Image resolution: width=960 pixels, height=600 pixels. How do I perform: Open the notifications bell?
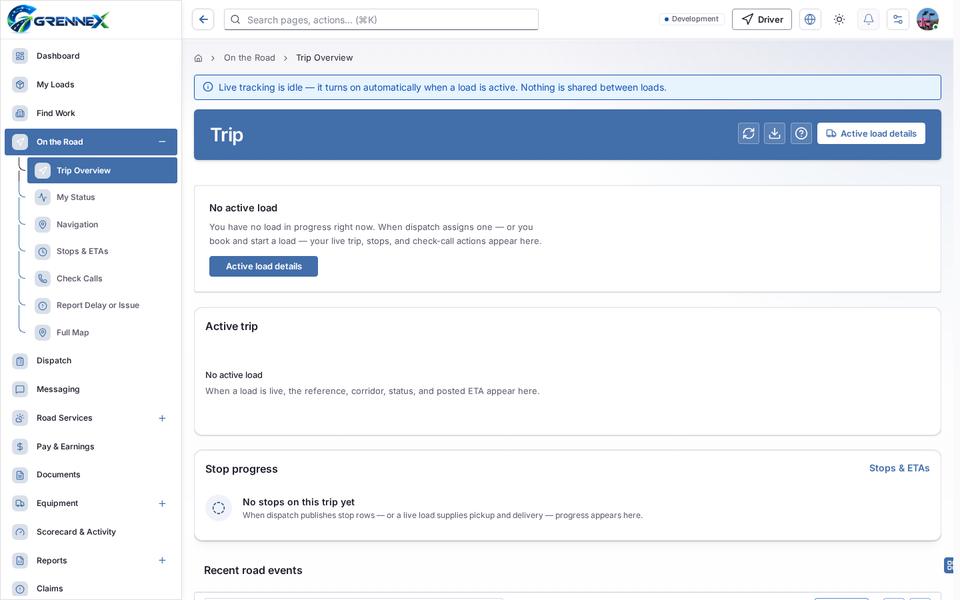coord(868,20)
